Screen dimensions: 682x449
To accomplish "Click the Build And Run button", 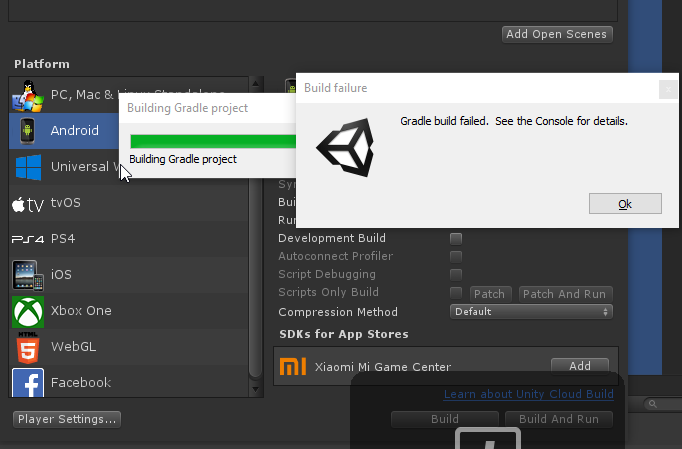I will [559, 419].
